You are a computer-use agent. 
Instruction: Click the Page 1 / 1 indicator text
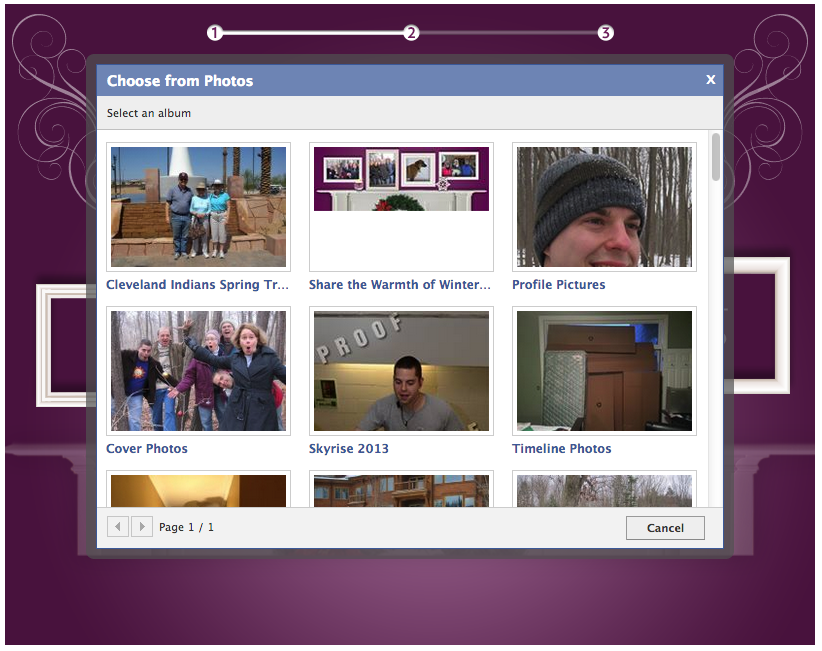click(x=186, y=527)
